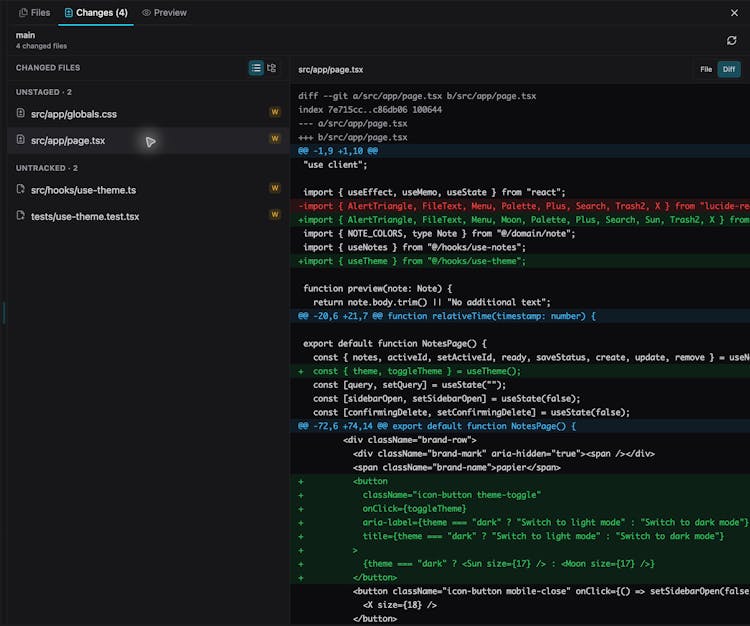The width and height of the screenshot is (750, 626).
Task: Click the added useTheme import line
Action: click(520, 261)
